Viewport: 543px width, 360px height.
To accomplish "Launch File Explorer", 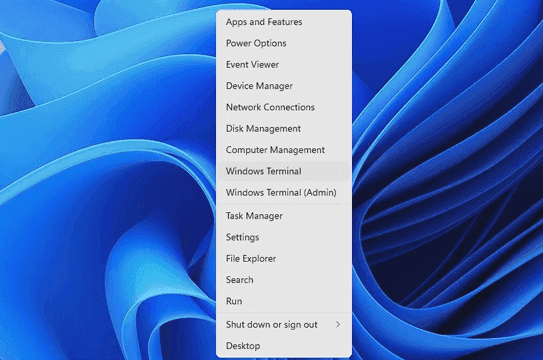I will (284, 259).
